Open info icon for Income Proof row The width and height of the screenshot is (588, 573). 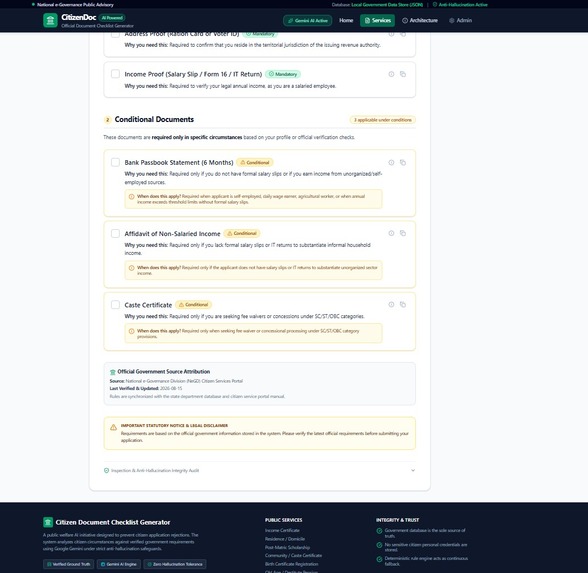[391, 74]
